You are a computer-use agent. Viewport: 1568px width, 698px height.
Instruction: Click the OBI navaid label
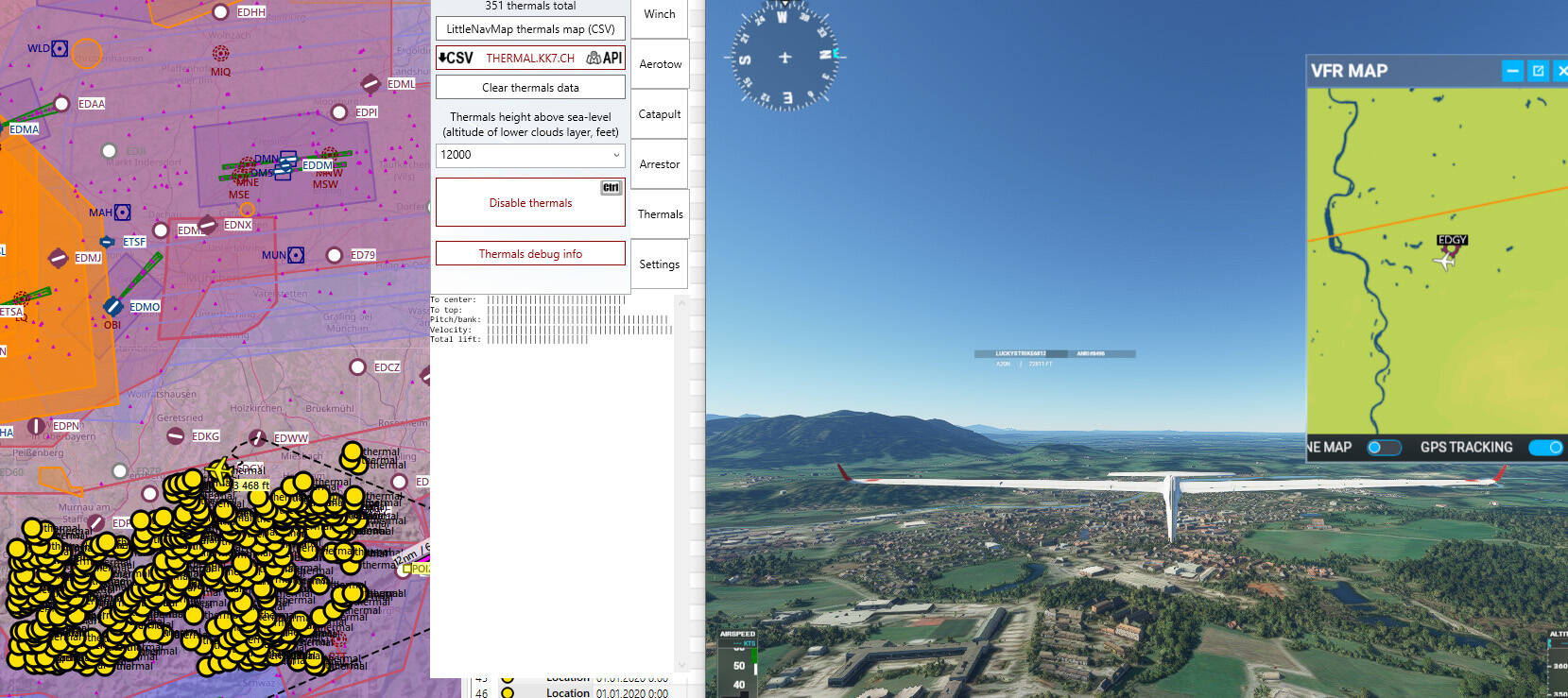112,325
